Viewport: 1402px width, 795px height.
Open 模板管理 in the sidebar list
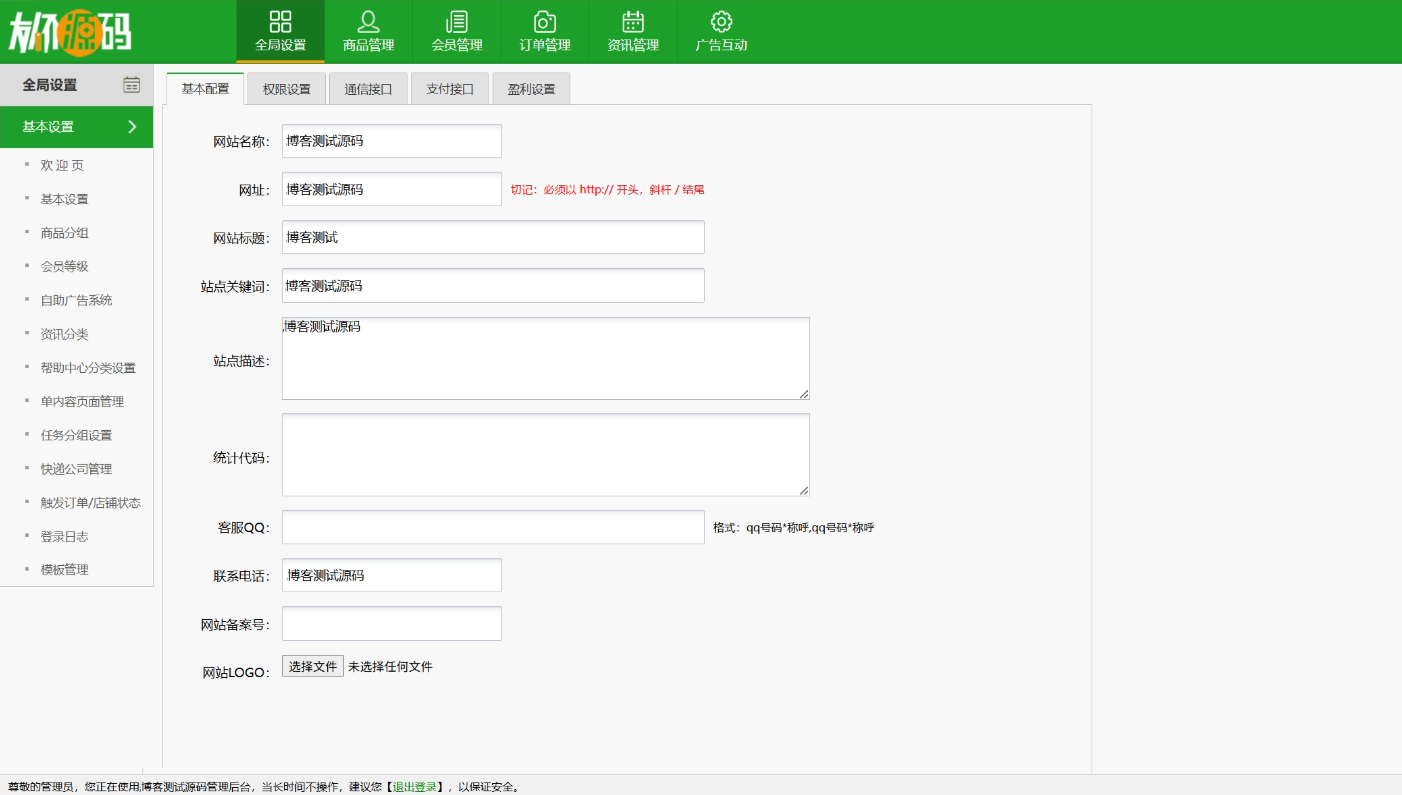point(64,570)
